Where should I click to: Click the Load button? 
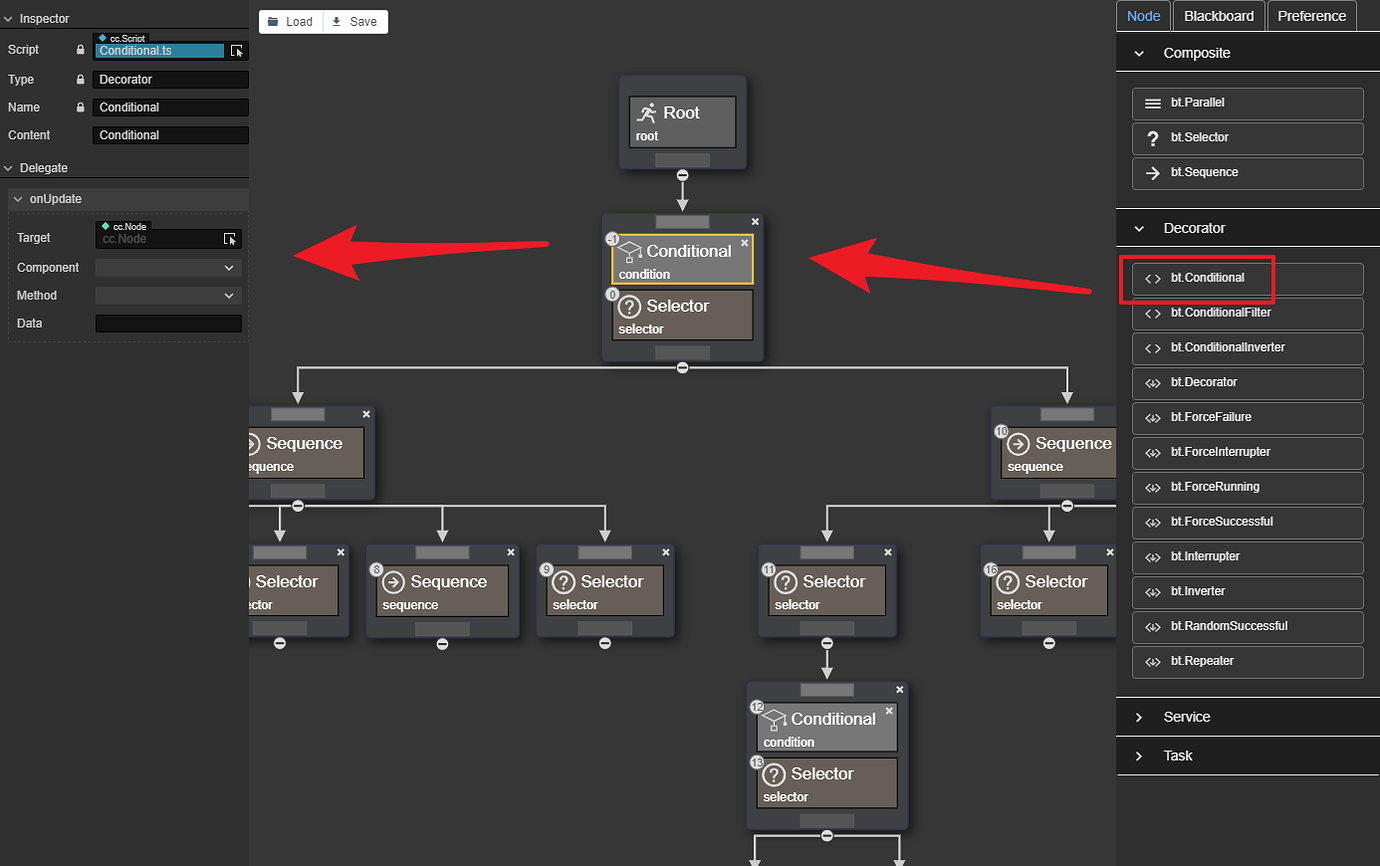(290, 21)
